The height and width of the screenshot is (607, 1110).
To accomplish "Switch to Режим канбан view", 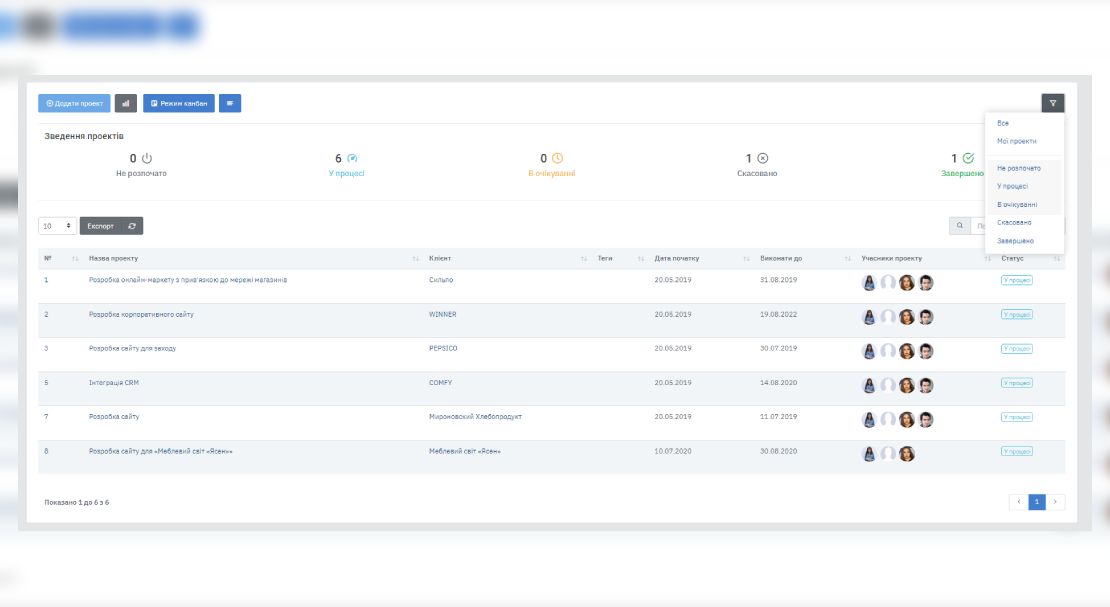I will pos(179,103).
